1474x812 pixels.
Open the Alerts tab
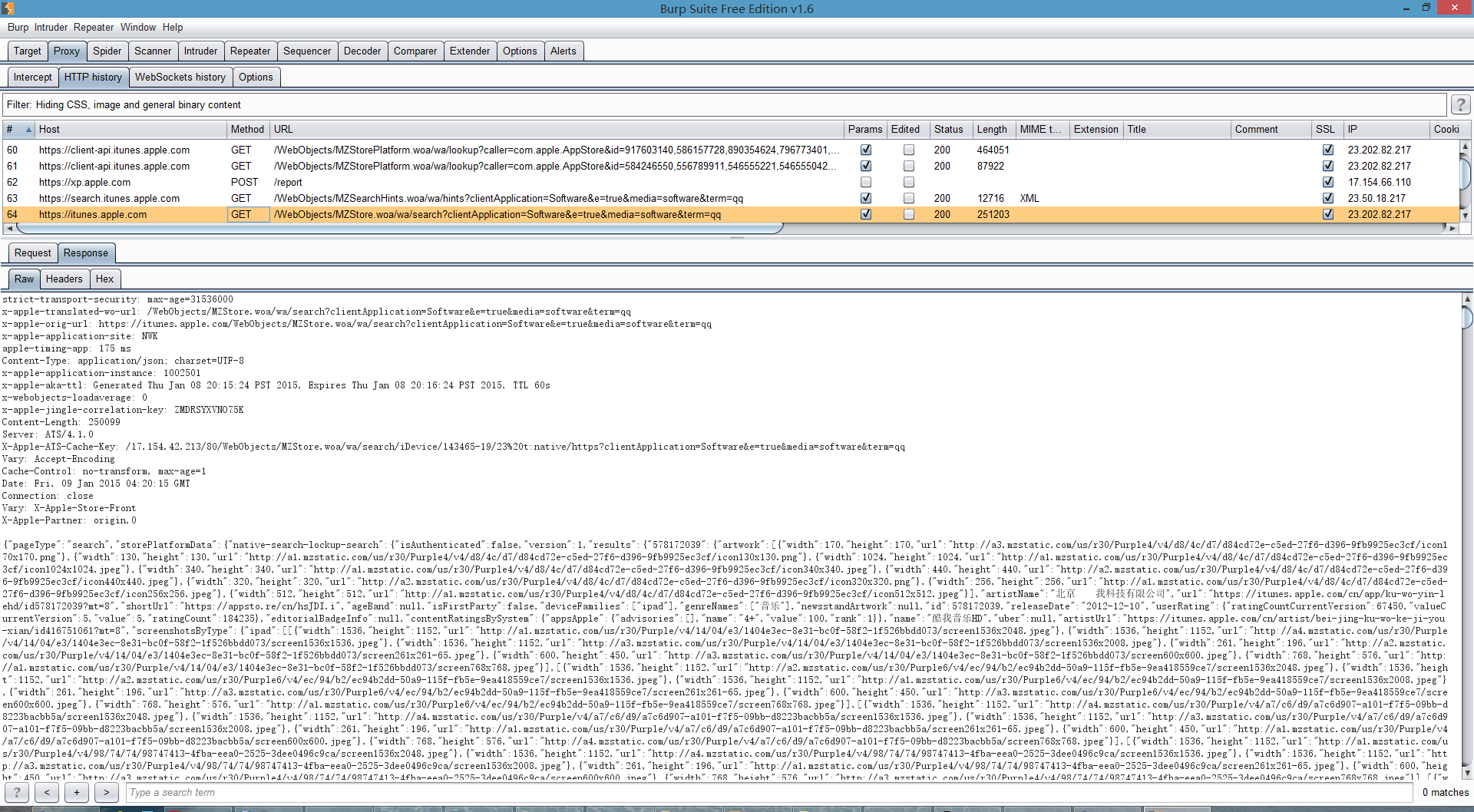click(563, 51)
